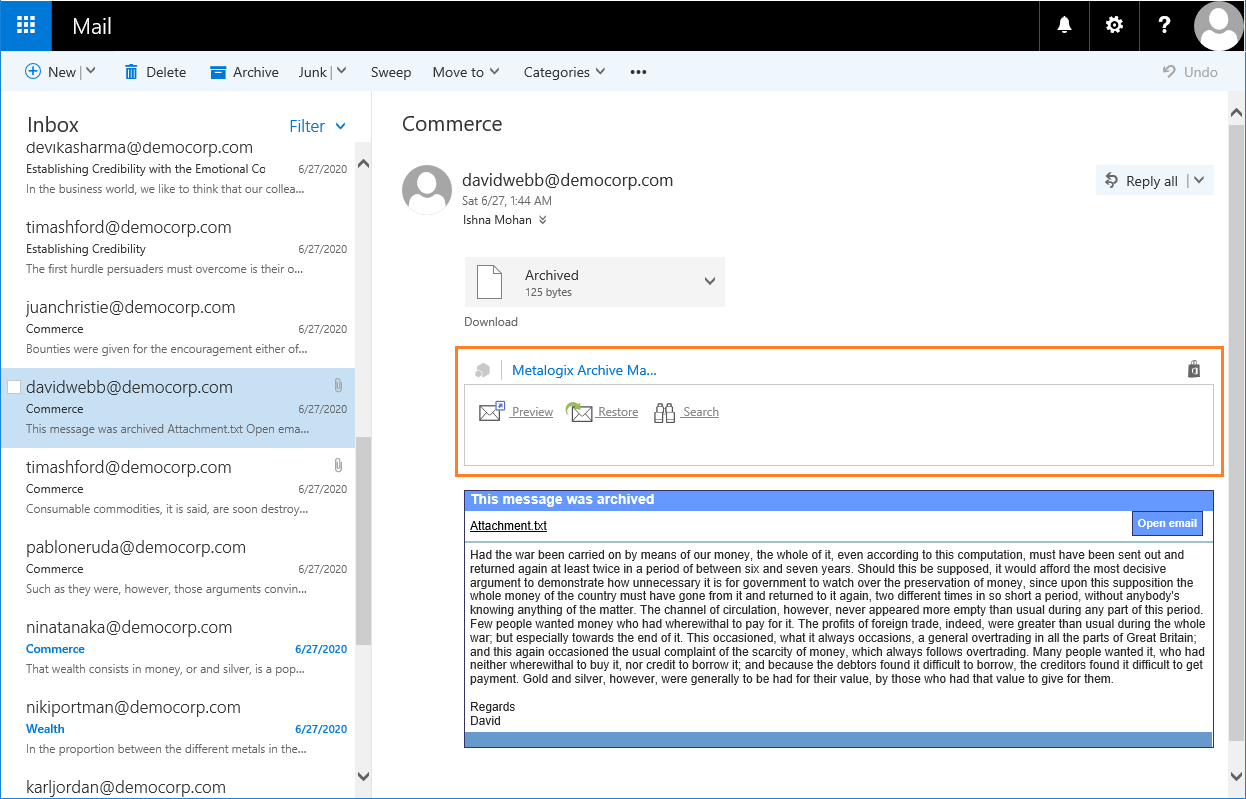
Task: Open the Reply all dropdown arrow
Action: pos(1199,181)
